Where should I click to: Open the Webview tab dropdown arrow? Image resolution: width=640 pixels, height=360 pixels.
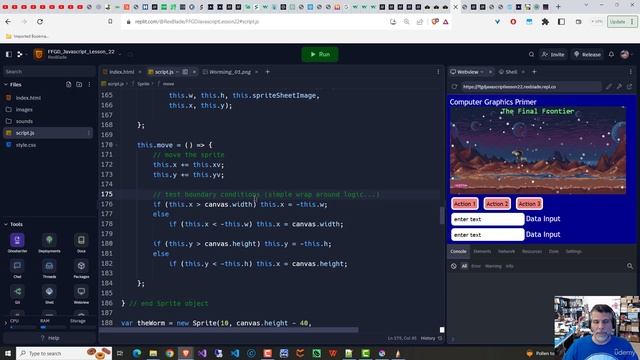(482, 72)
